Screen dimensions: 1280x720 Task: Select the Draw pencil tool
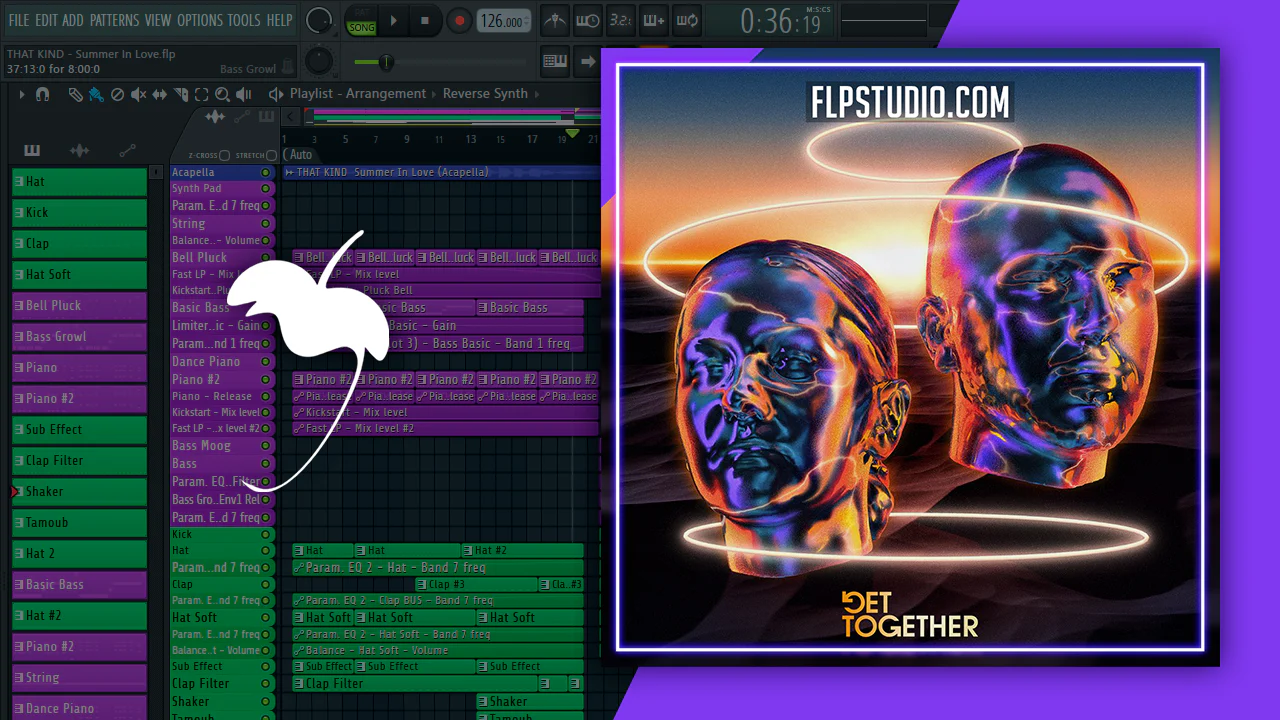click(x=76, y=94)
